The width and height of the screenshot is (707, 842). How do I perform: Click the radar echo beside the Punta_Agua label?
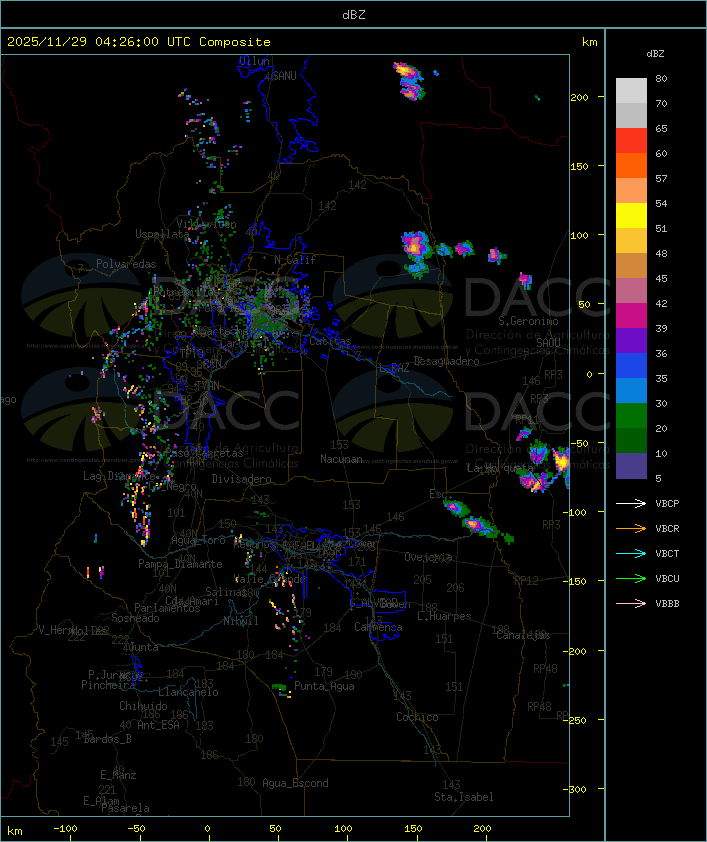pyautogui.click(x=281, y=689)
